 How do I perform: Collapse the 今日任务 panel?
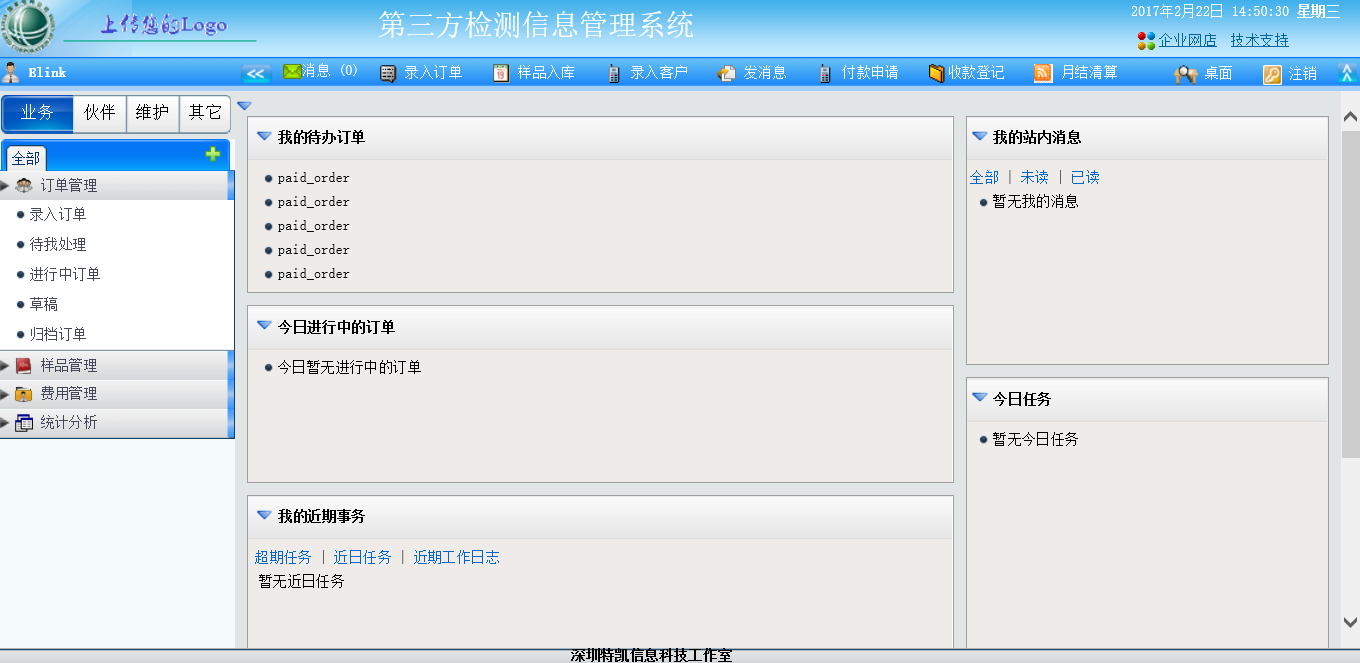point(980,397)
